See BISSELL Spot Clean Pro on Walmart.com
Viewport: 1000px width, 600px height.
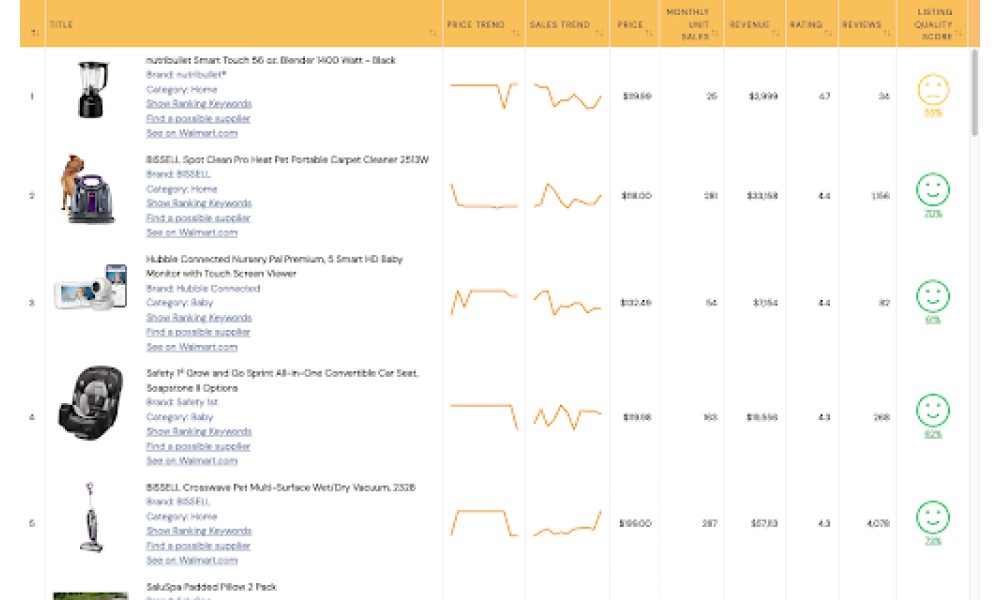[192, 233]
